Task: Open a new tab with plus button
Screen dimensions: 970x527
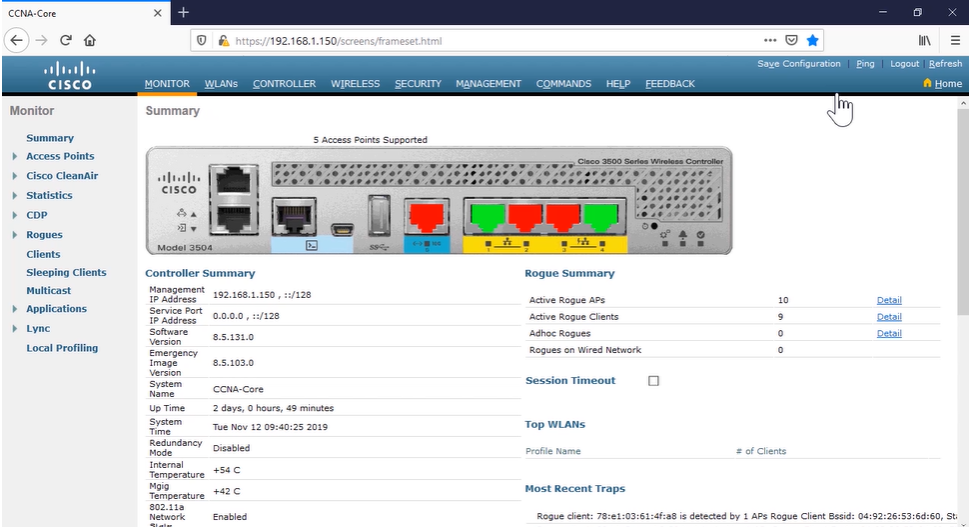Action: click(x=183, y=12)
